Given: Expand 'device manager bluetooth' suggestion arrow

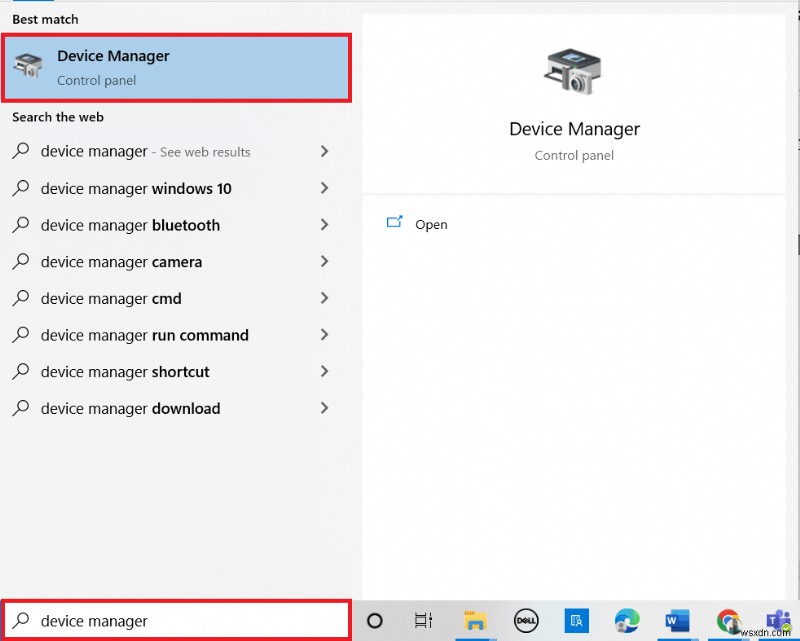Looking at the screenshot, I should [324, 225].
